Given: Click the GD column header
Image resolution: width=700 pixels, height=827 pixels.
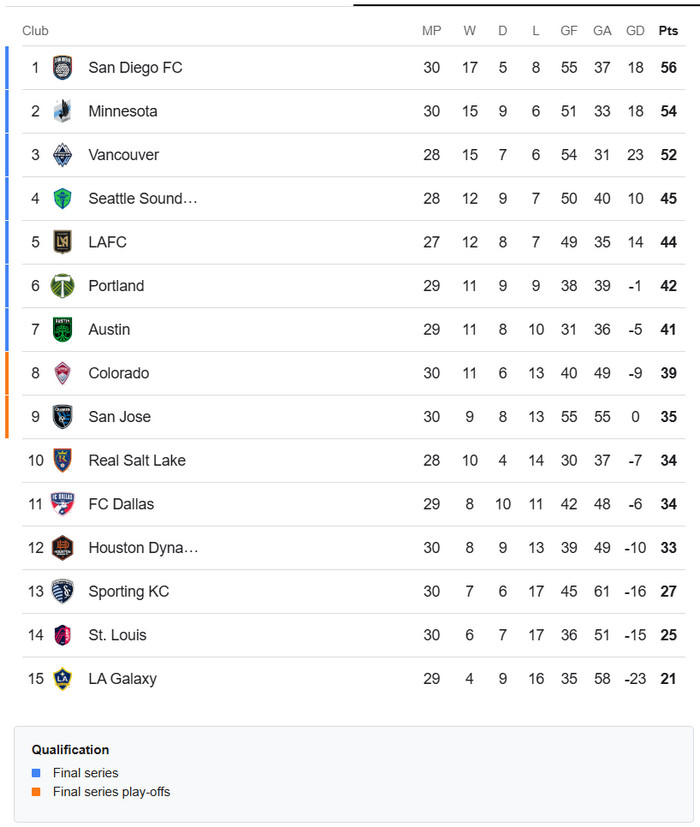Looking at the screenshot, I should (635, 31).
